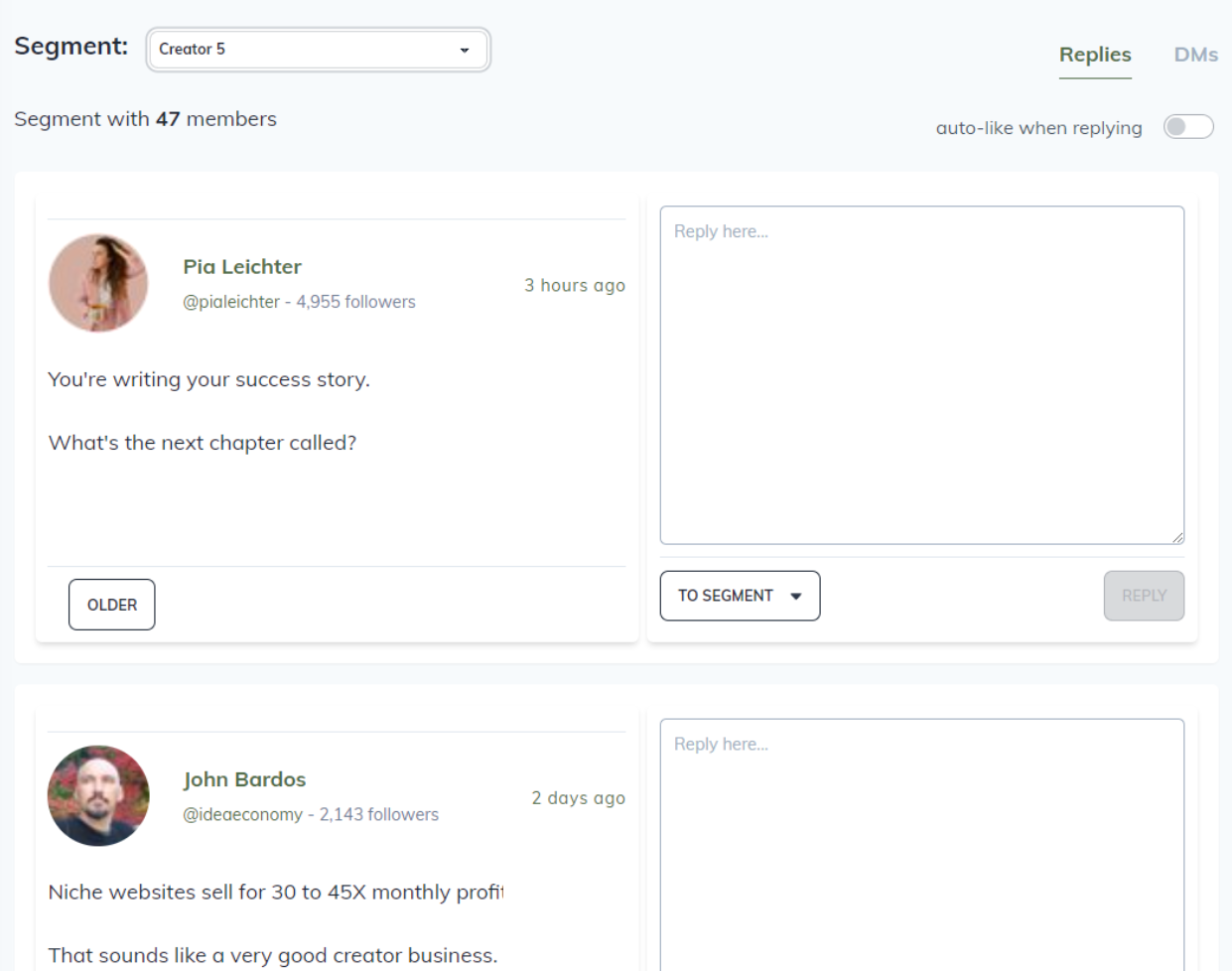1232x971 pixels.
Task: Click the segment dropdown arrow icon
Action: click(465, 50)
